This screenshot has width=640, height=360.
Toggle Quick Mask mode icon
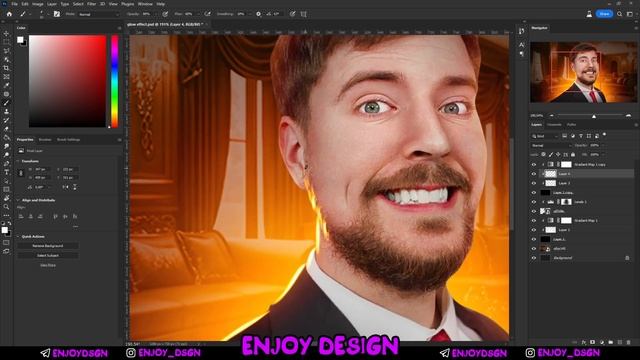coord(6,242)
